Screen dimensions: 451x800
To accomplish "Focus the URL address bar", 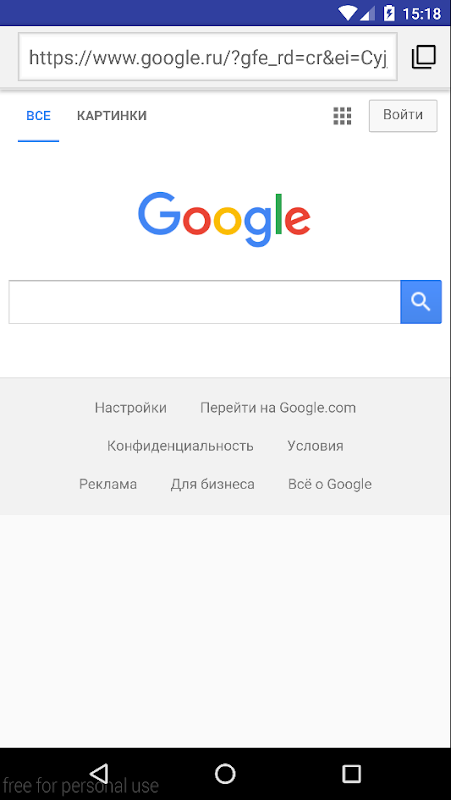I will pos(208,57).
